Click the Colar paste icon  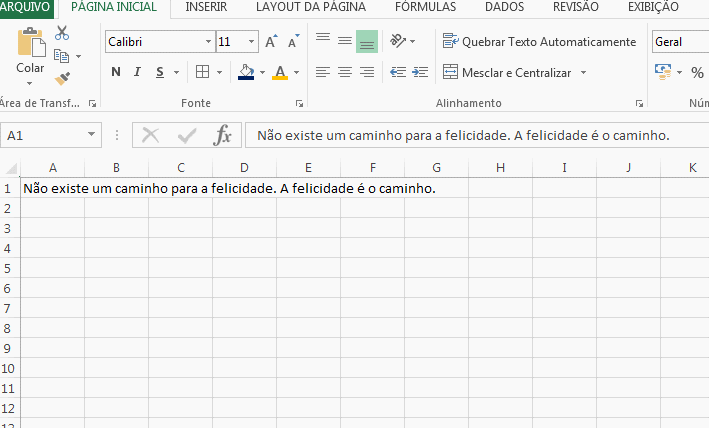pos(30,45)
